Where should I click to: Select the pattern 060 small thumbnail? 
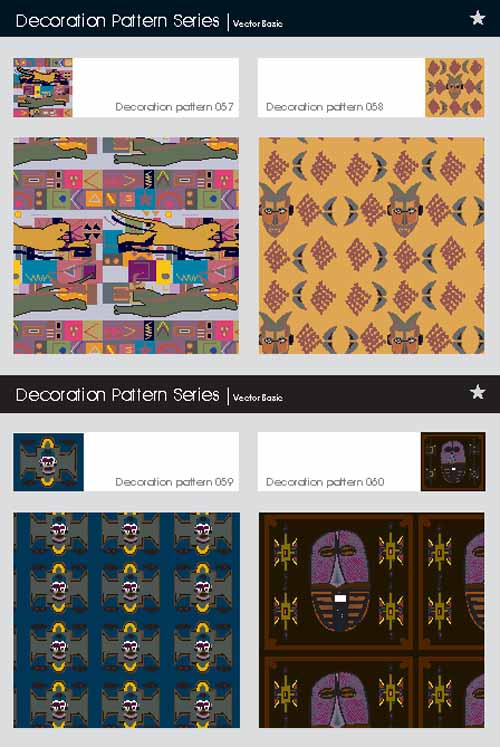pyautogui.click(x=453, y=462)
